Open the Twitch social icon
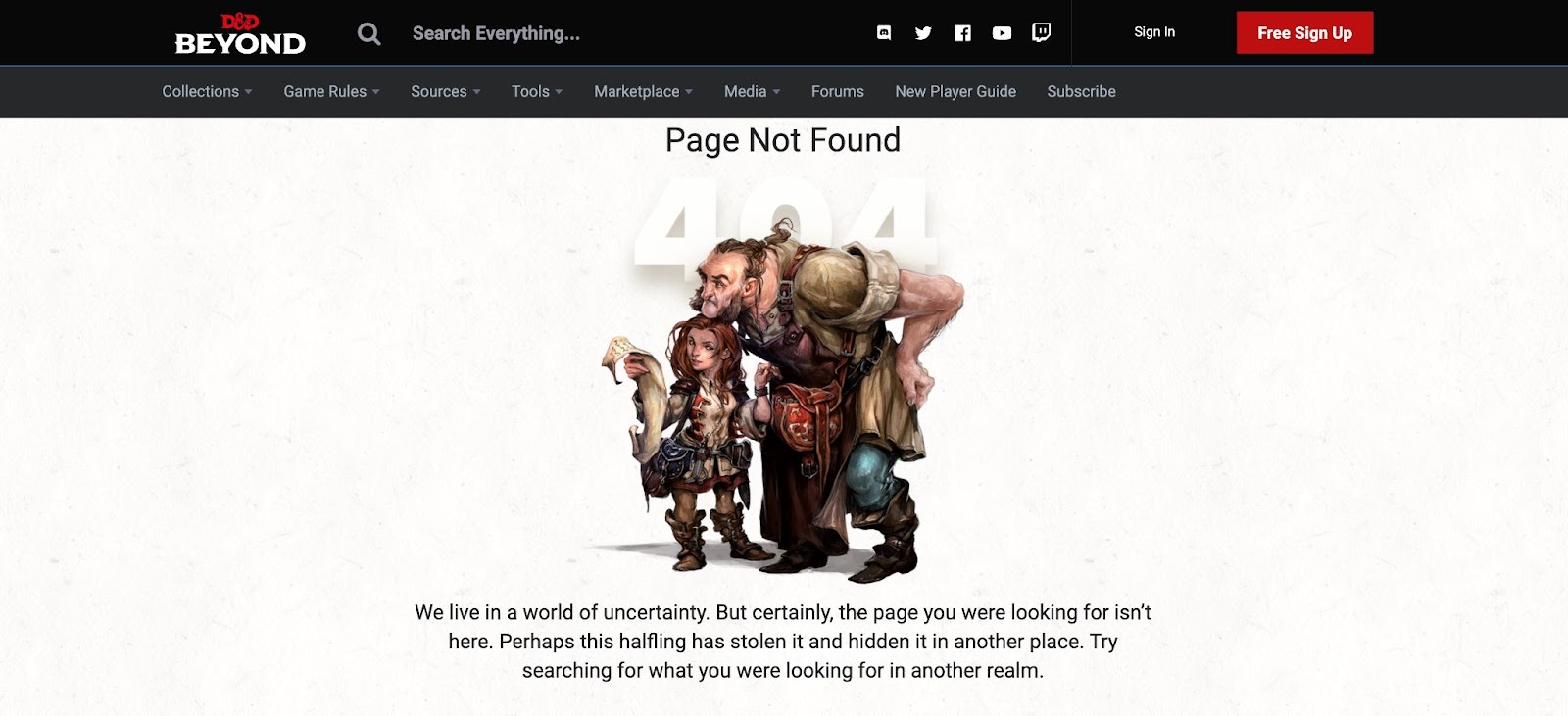 (1042, 32)
